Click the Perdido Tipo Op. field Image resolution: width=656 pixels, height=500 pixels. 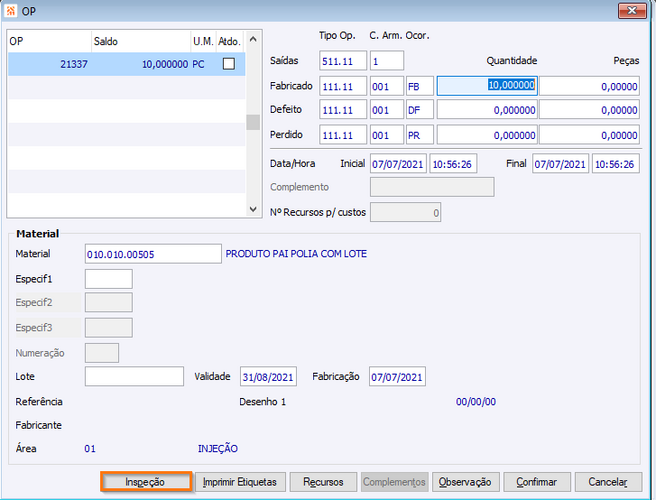coord(343,135)
